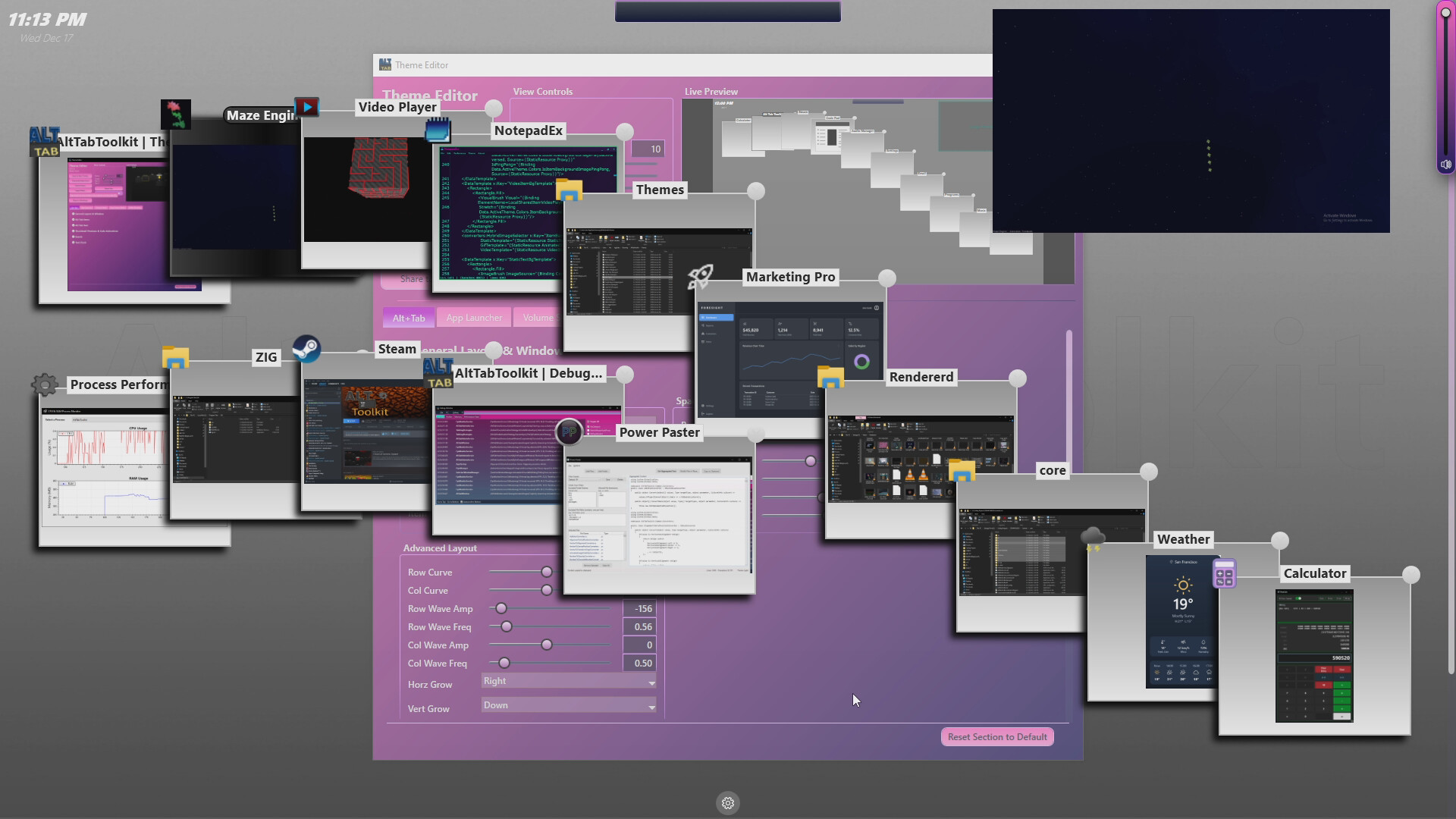The height and width of the screenshot is (819, 1456).
Task: Select the Steam app icon
Action: tap(308, 349)
